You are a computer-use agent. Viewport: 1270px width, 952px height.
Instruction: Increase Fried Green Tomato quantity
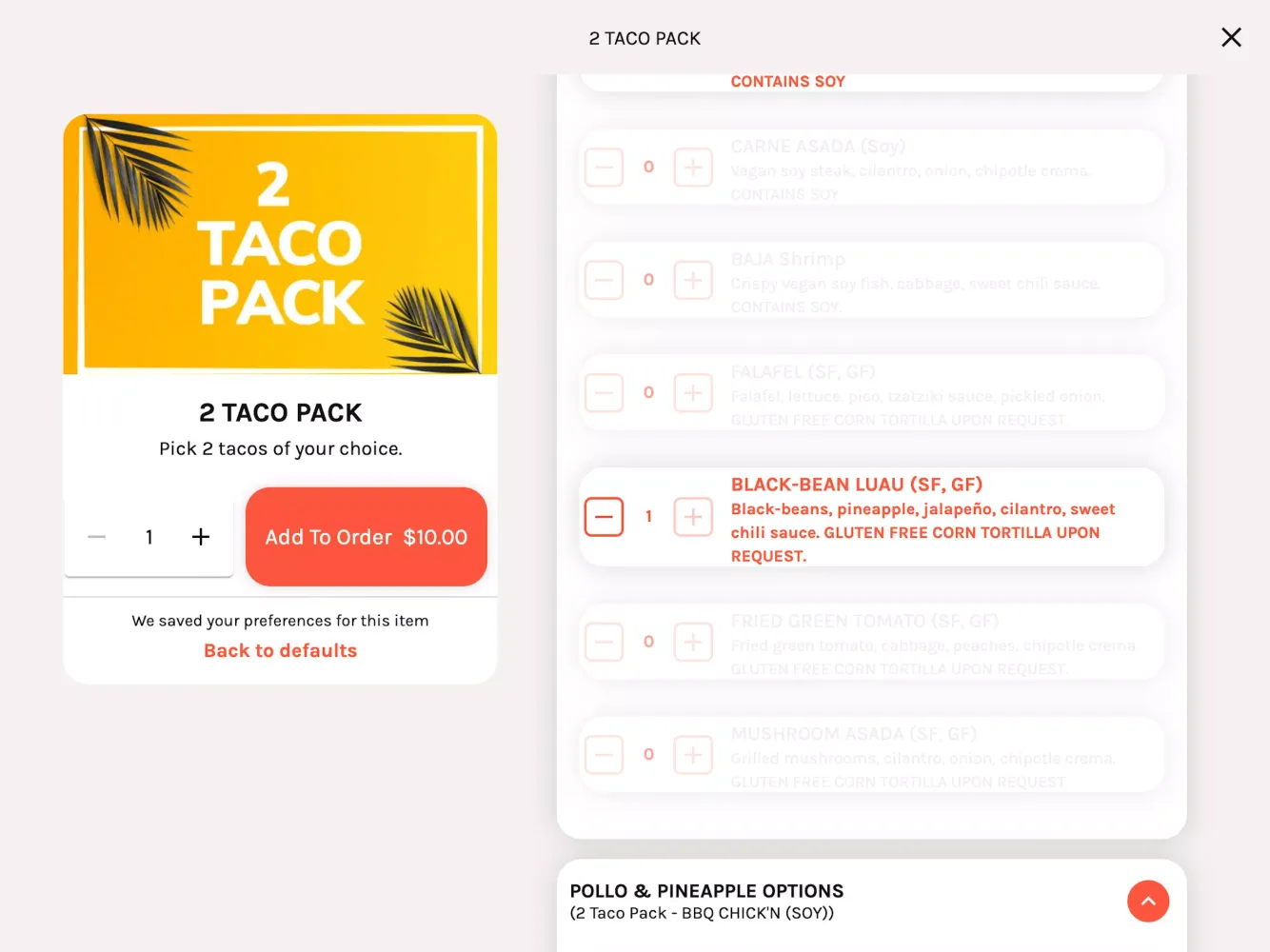[x=693, y=642]
